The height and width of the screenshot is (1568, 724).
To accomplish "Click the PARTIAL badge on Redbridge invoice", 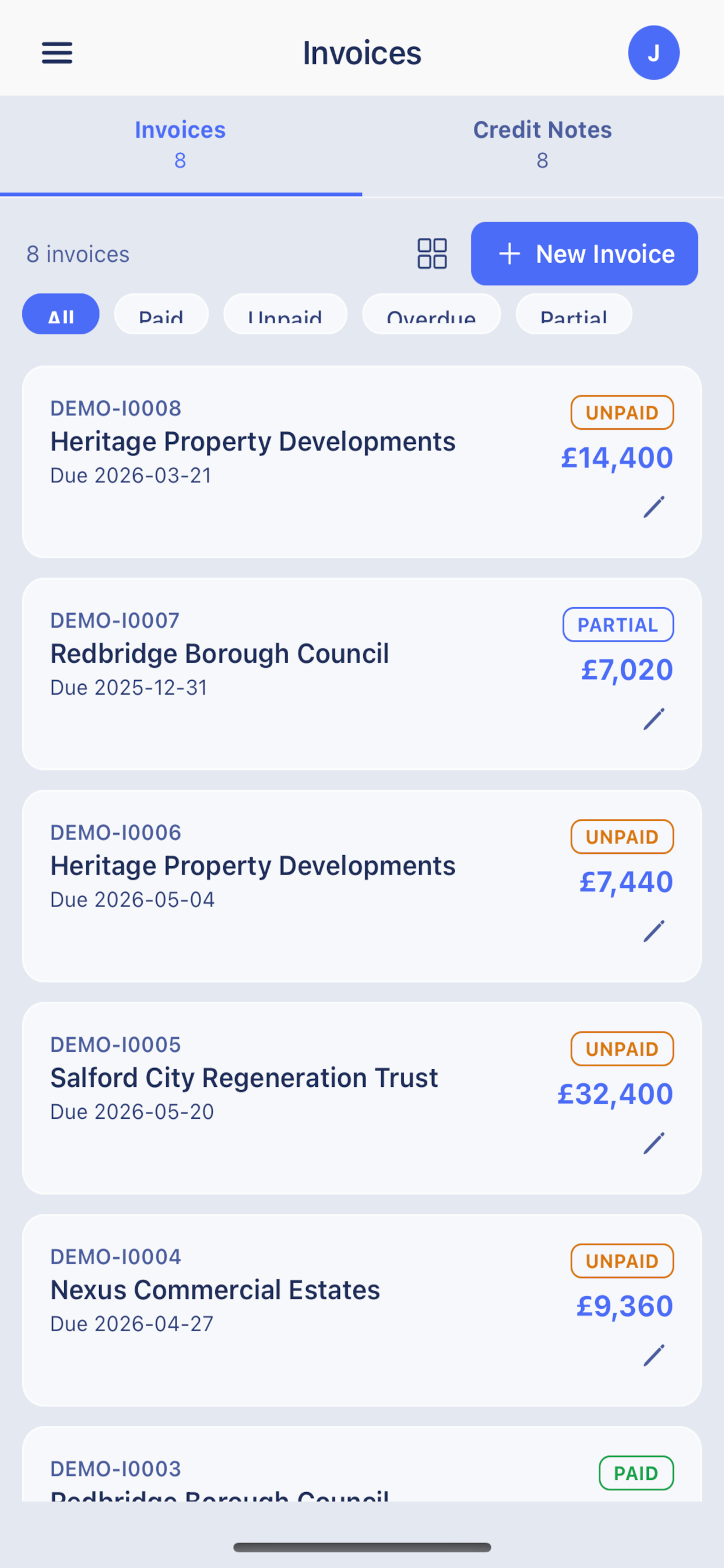I will click(x=617, y=625).
